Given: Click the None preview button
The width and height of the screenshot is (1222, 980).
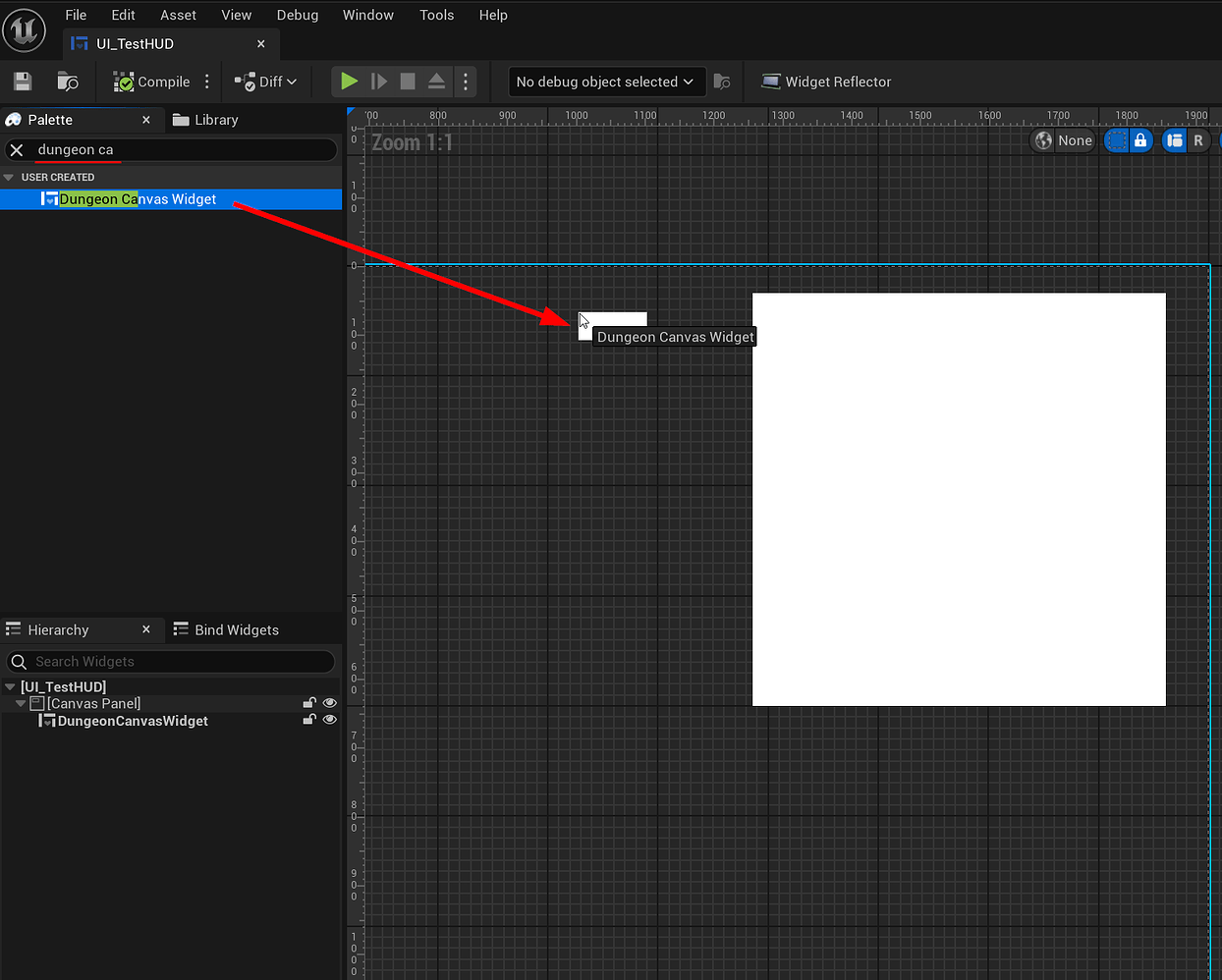Looking at the screenshot, I should coord(1075,140).
